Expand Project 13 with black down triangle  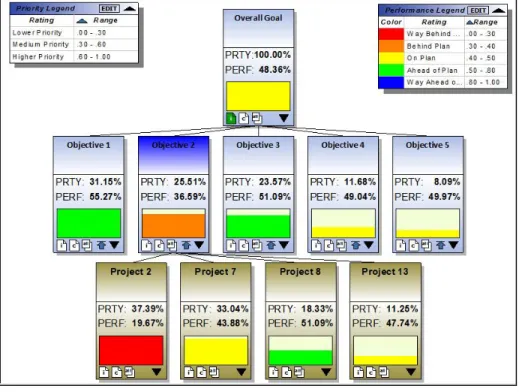pos(411,372)
